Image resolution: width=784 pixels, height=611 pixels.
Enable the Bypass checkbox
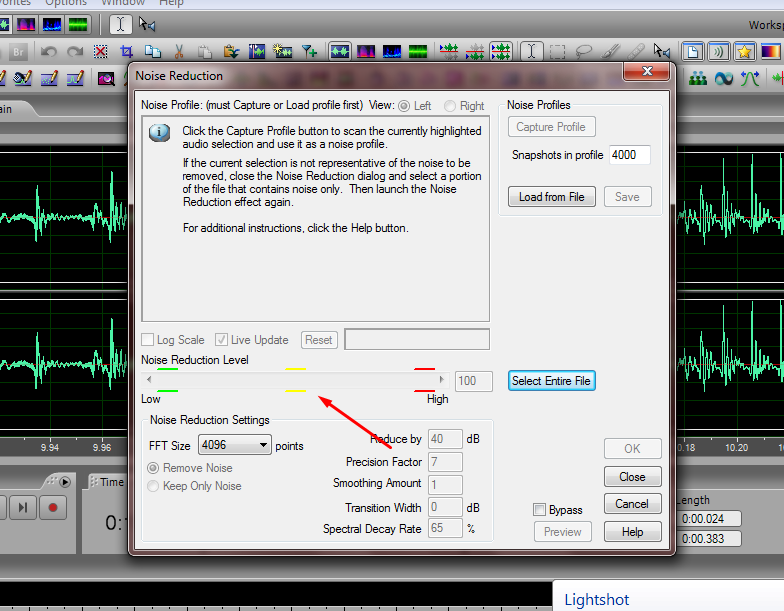[x=540, y=510]
